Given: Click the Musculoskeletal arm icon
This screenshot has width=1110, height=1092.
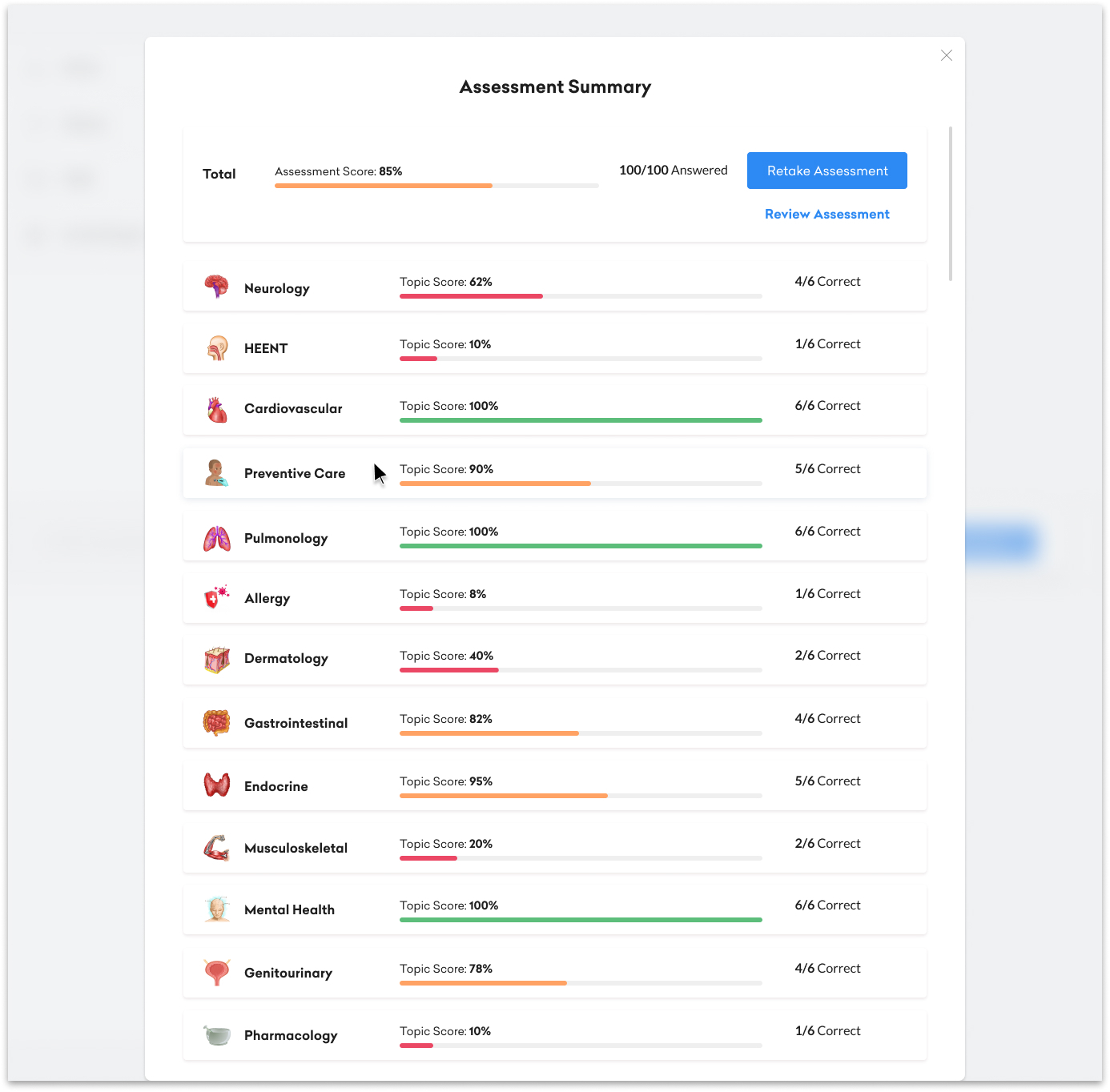Looking at the screenshot, I should click(216, 848).
